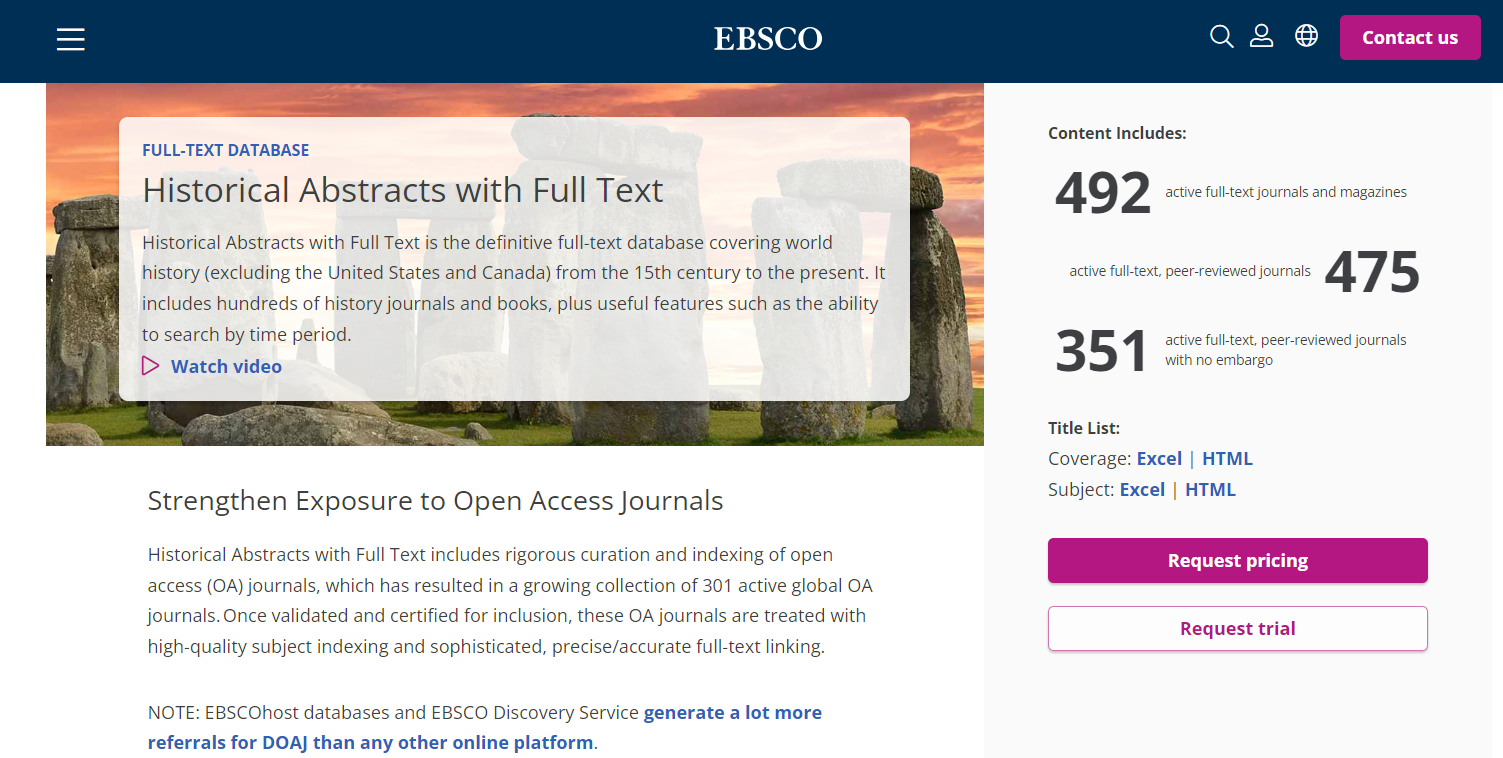This screenshot has height=758, width=1503.
Task: Click the 492 journals statistic
Action: click(1101, 192)
